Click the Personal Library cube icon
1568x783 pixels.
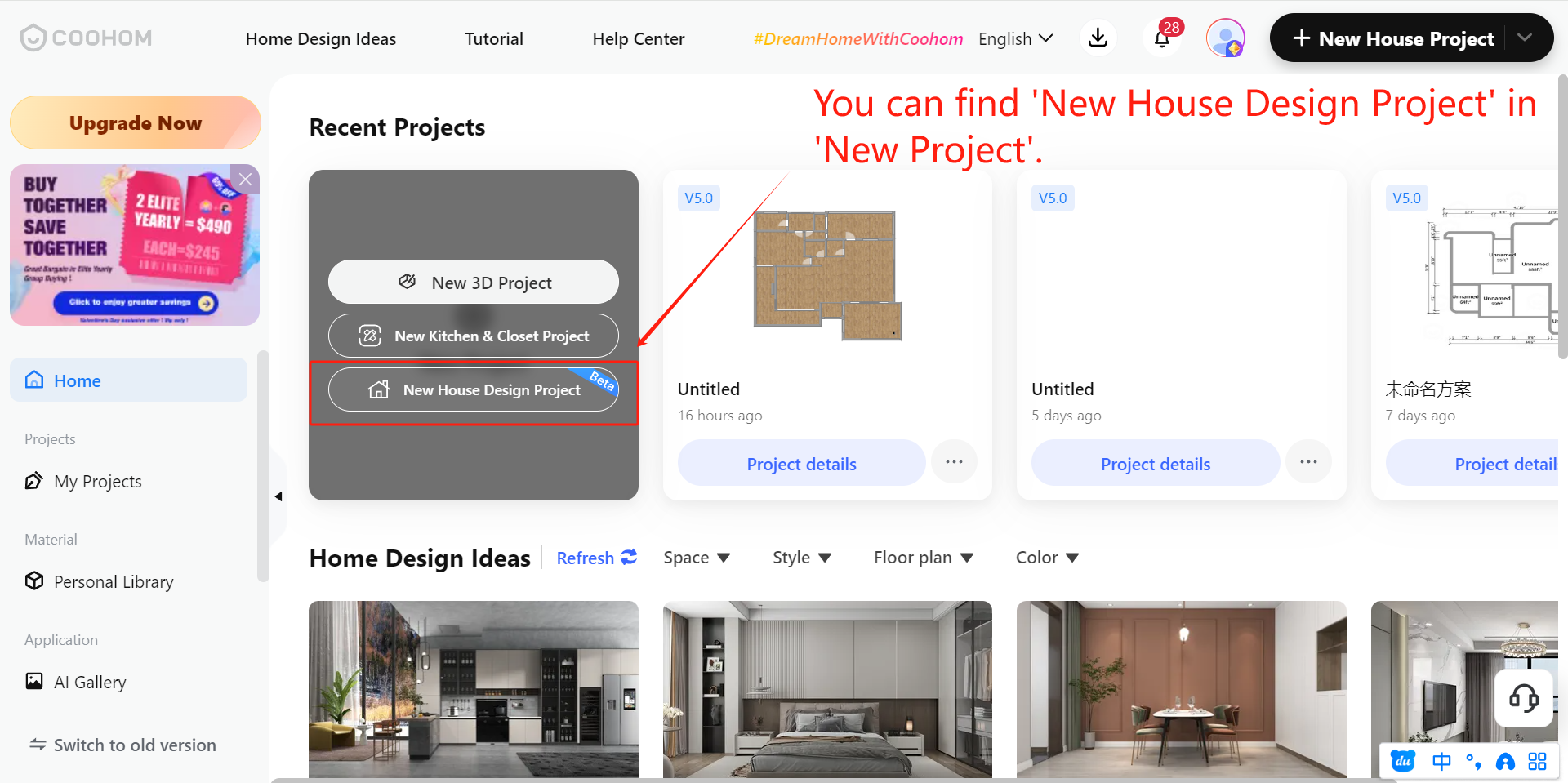(34, 581)
